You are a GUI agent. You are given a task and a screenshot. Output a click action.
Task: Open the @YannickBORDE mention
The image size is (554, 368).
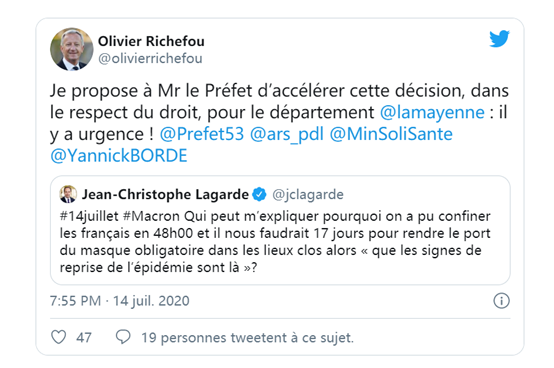point(119,156)
